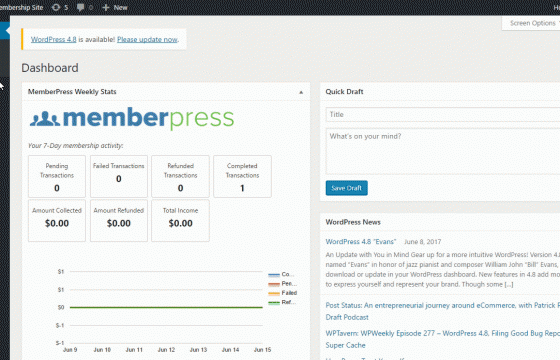The image size is (560, 360).
Task: Click the Completed legend color swatch
Action: point(274,275)
